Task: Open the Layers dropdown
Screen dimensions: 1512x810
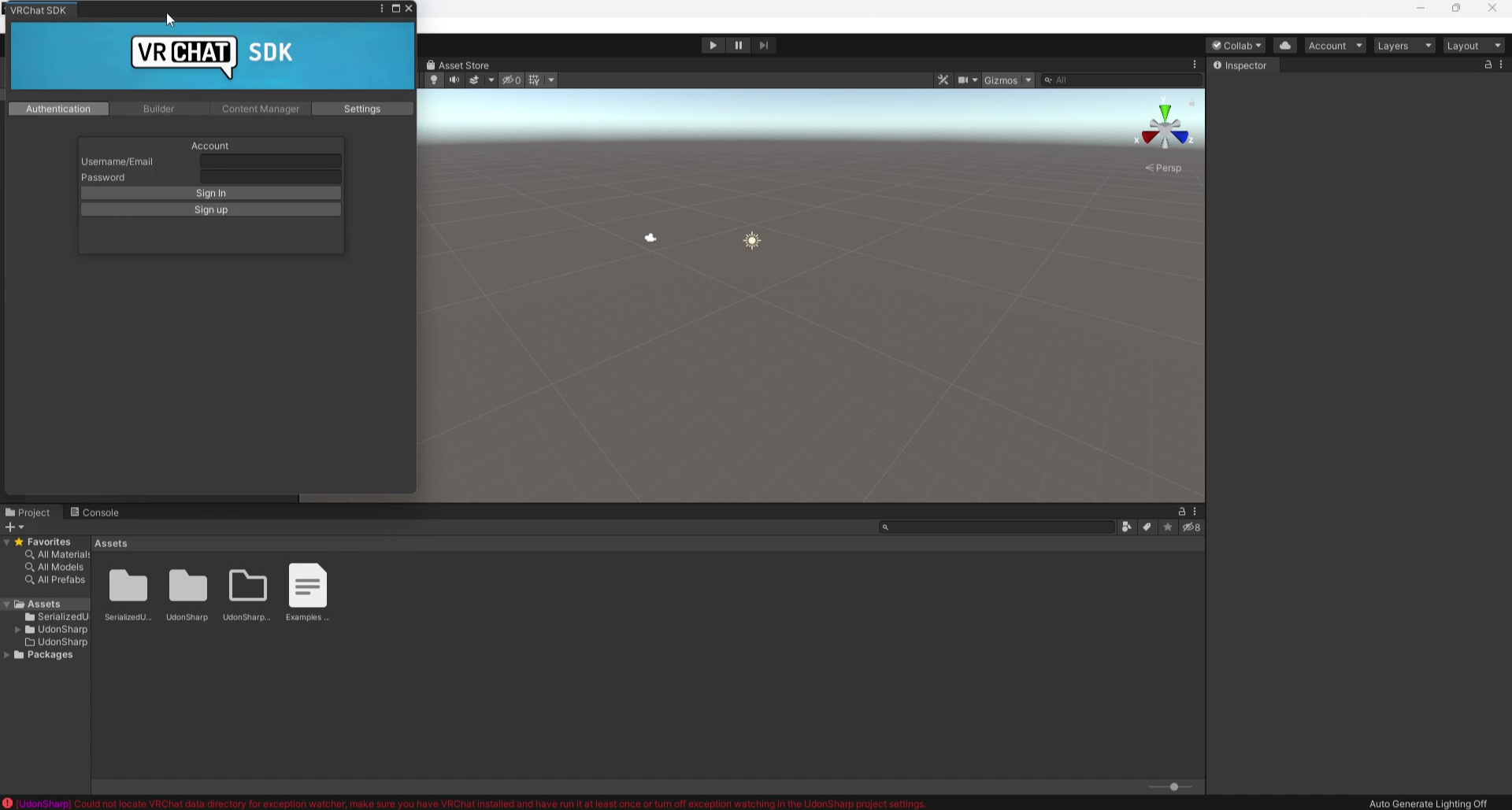Action: (1404, 46)
